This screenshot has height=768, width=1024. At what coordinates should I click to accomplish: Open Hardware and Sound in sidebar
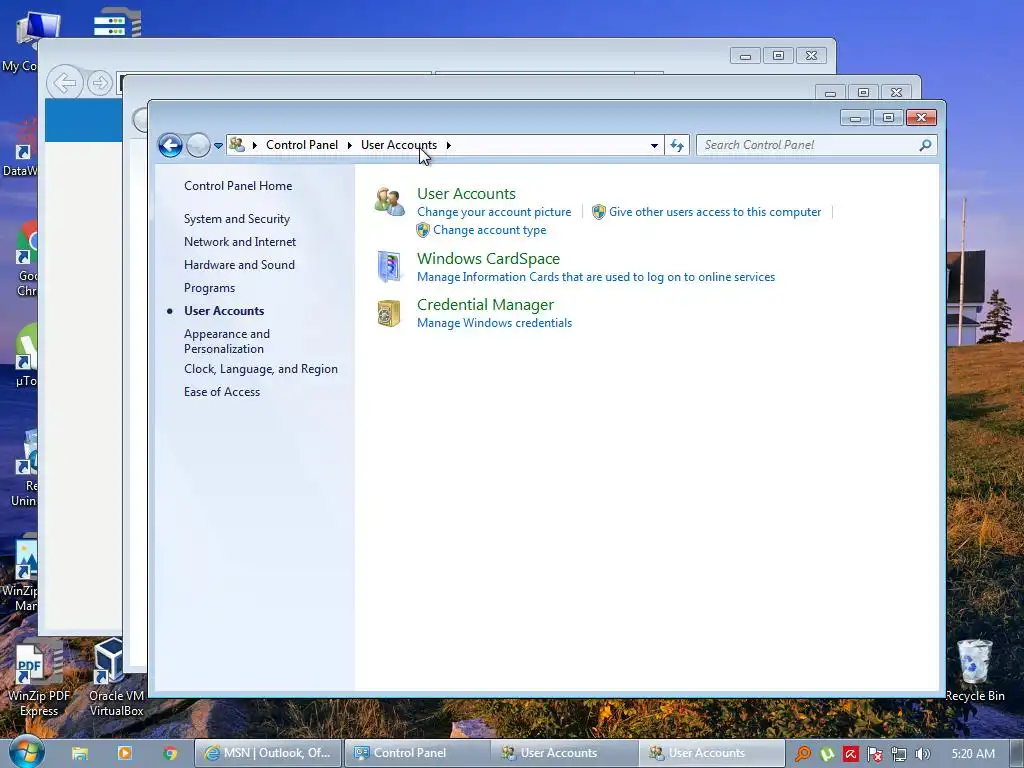point(239,264)
